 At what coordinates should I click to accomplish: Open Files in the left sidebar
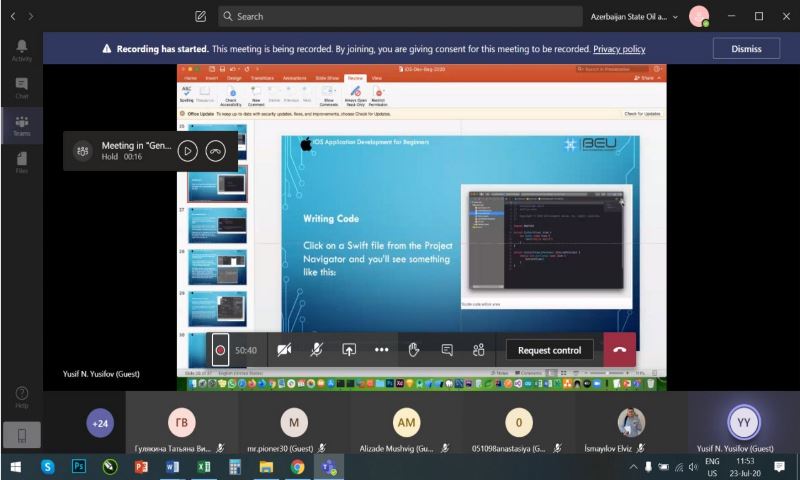[x=22, y=163]
